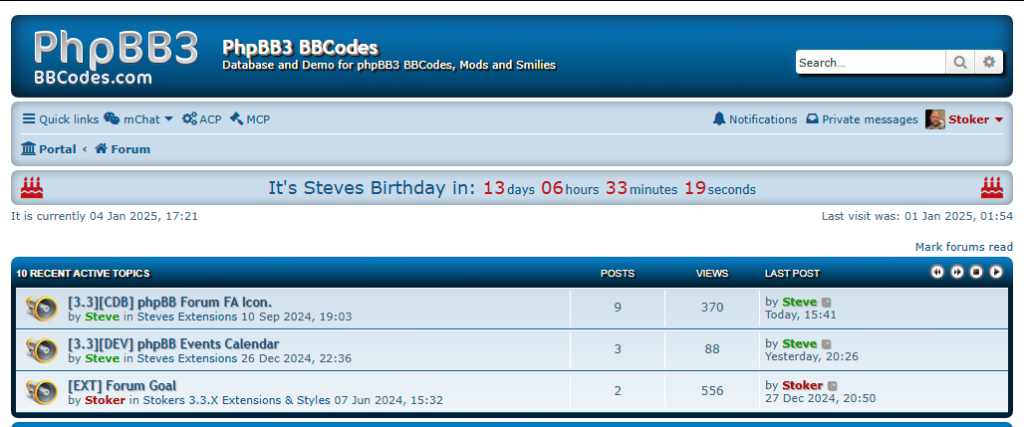The width and height of the screenshot is (1024, 427).
Task: Click the play button in recent topics header
Action: tap(996, 272)
